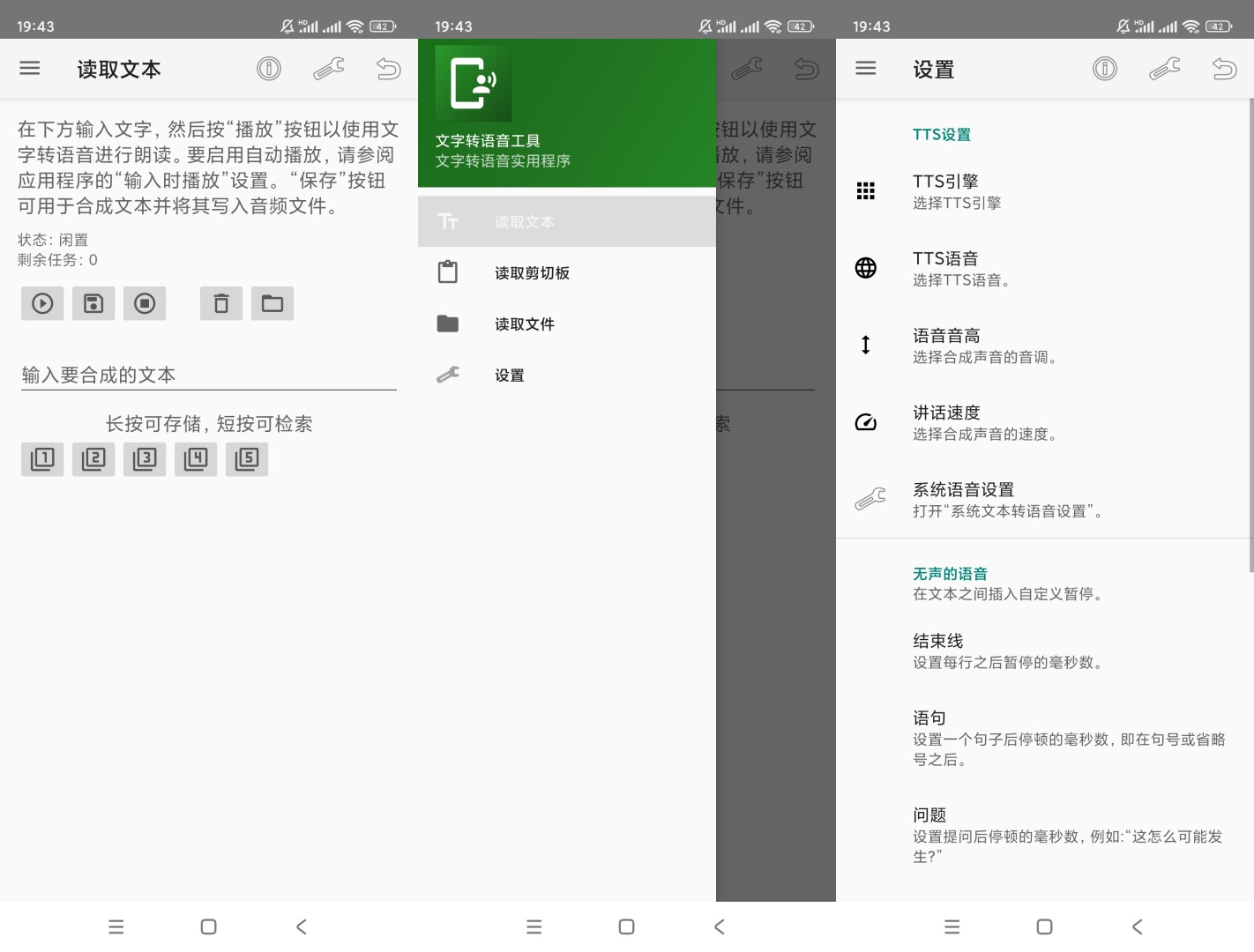Click the TTS设置 section header
This screenshot has height=952, width=1254.
tap(942, 134)
